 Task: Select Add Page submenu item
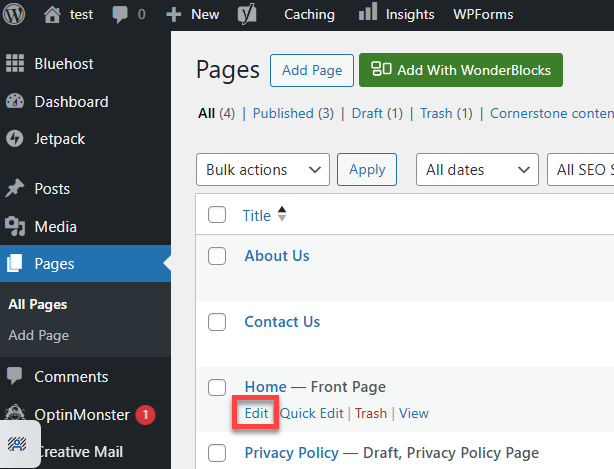pos(39,335)
